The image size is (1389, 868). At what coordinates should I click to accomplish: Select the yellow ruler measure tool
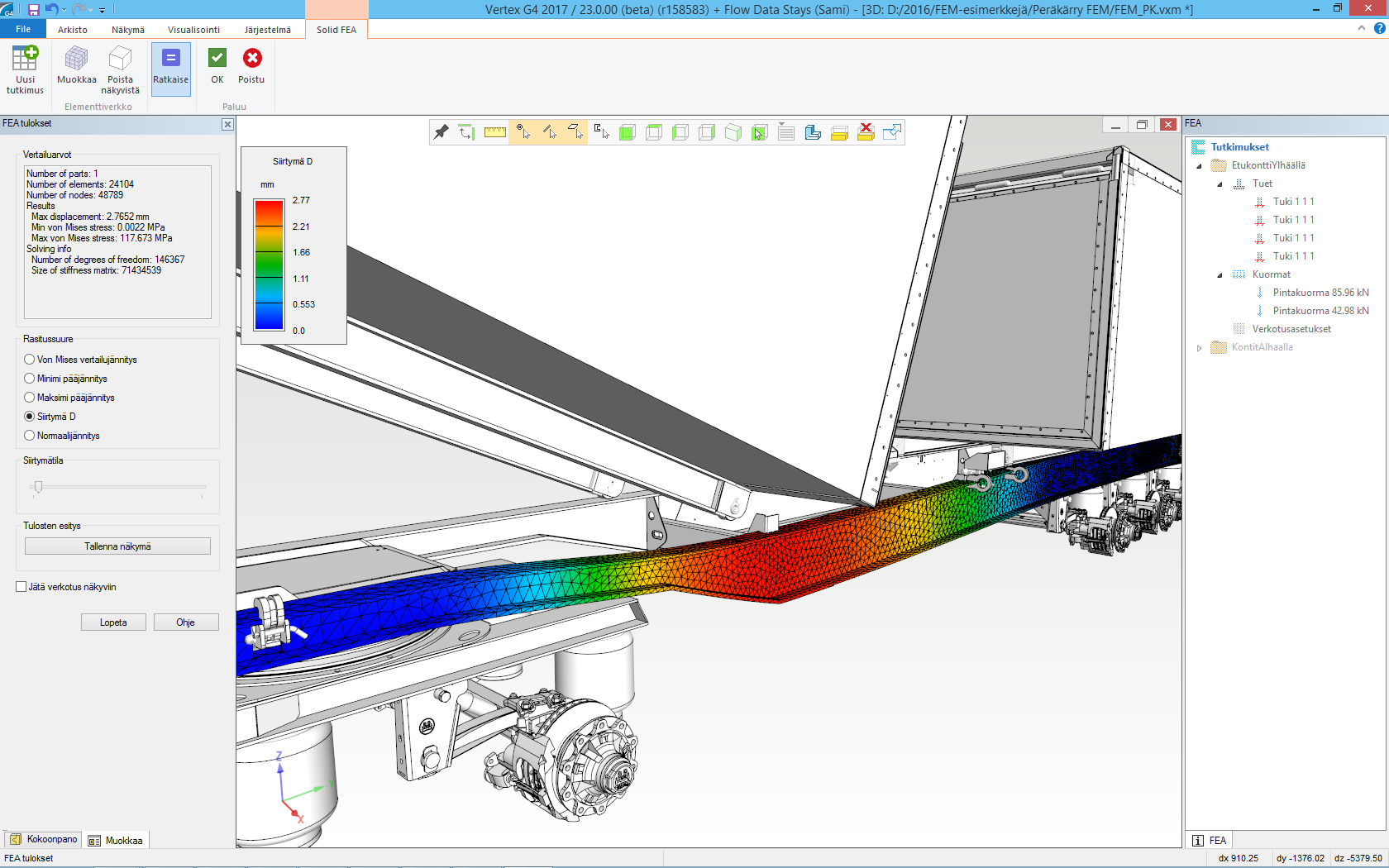point(494,132)
